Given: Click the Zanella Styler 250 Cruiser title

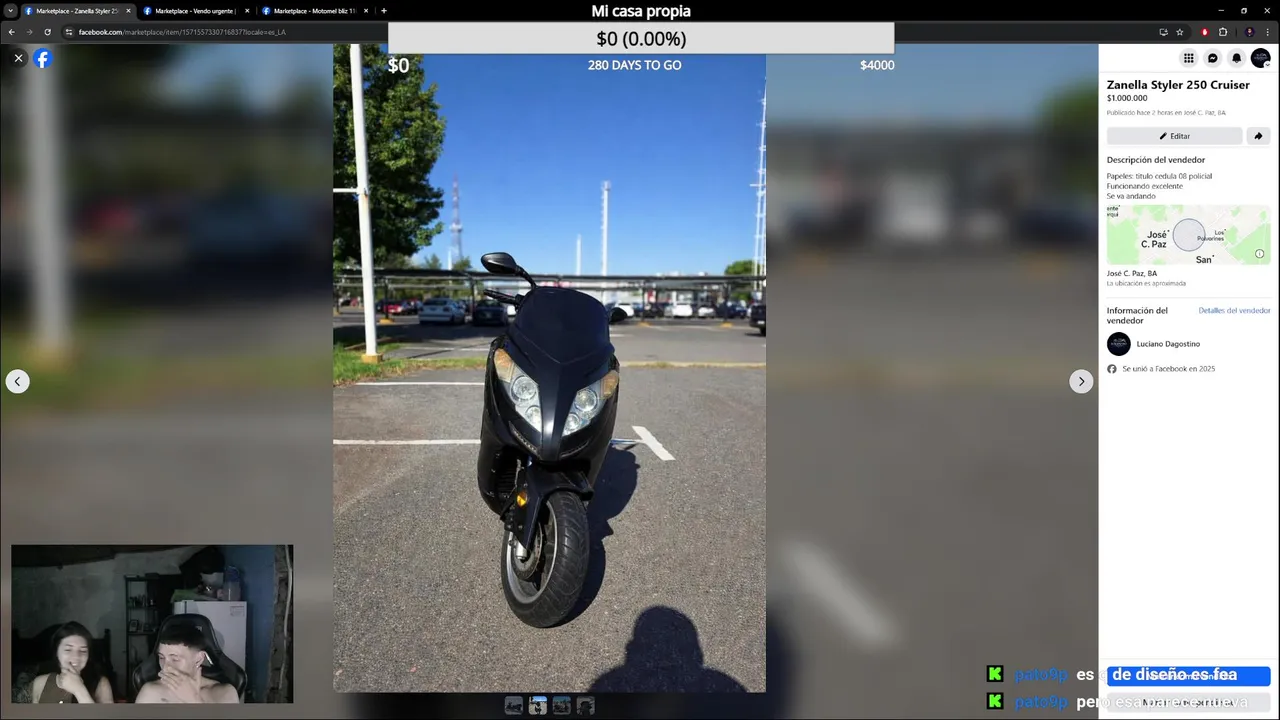Looking at the screenshot, I should (x=1178, y=85).
